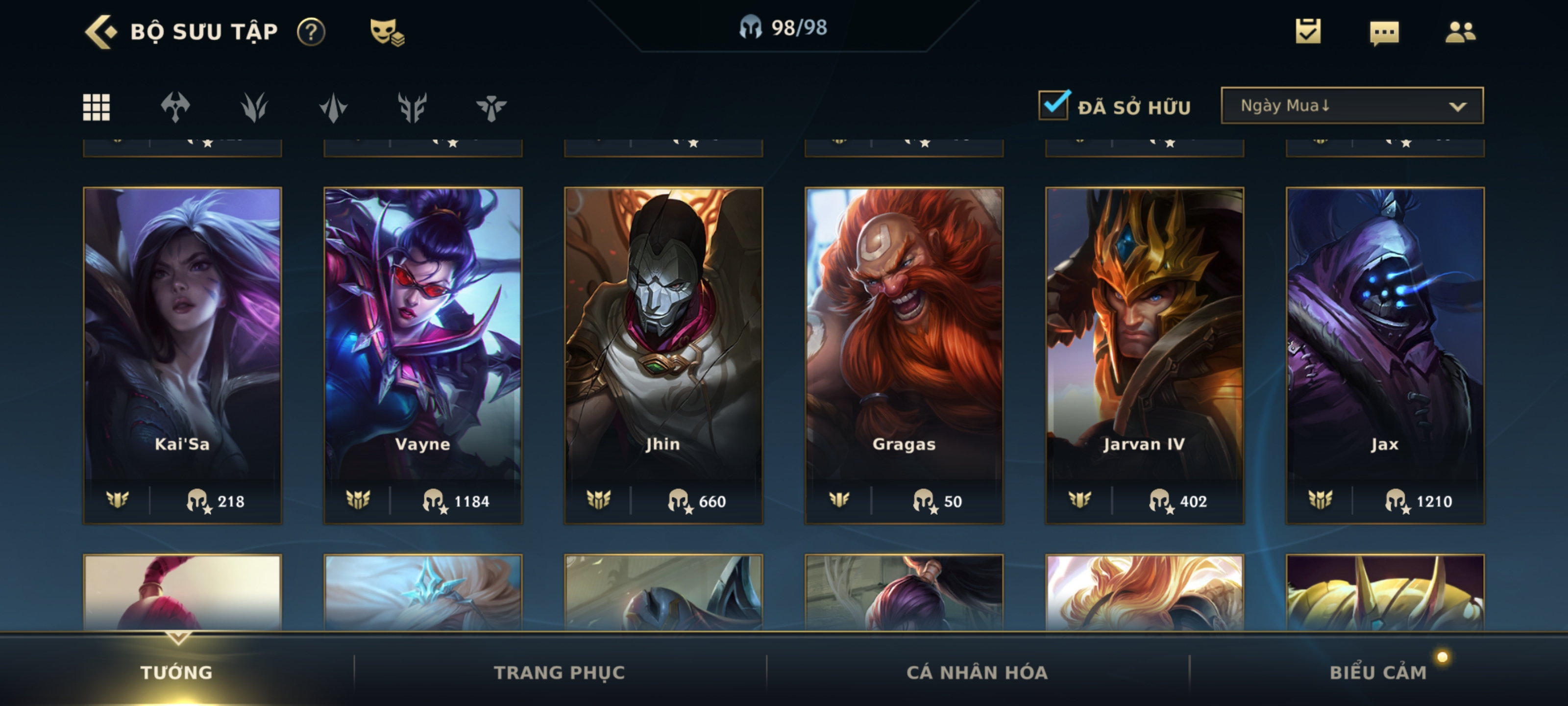Open the friends list icon

point(1460,32)
